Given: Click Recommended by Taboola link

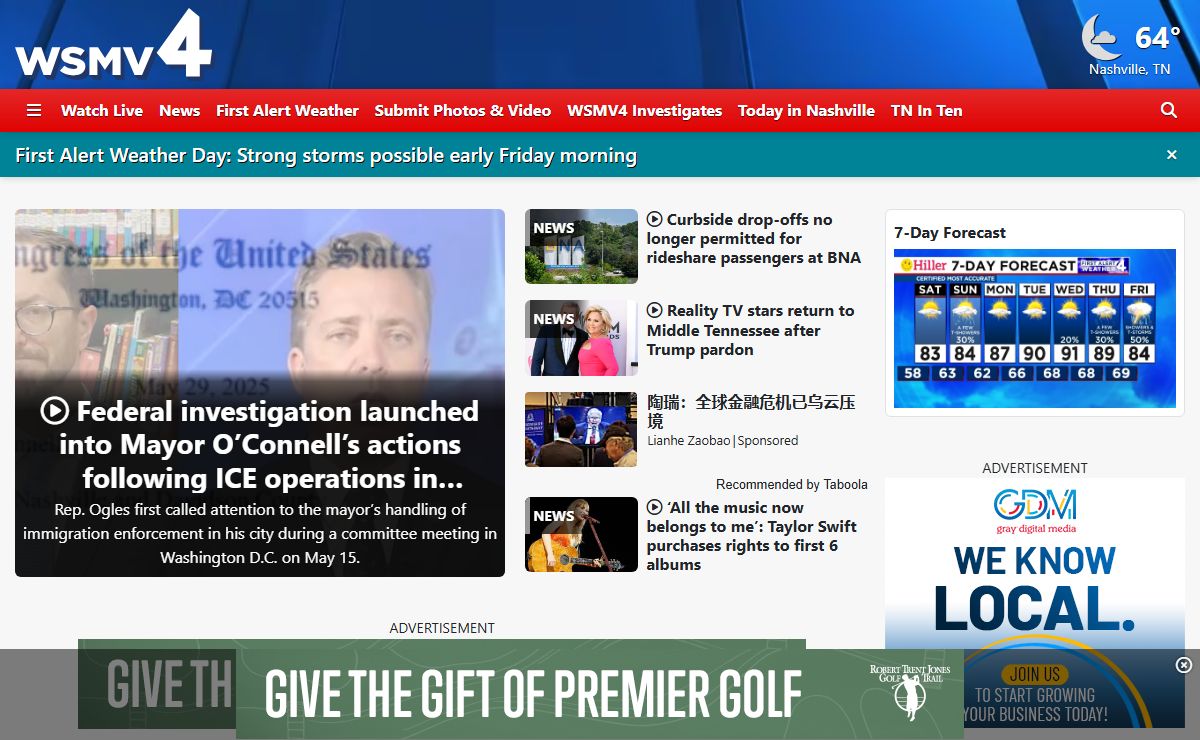Looking at the screenshot, I should [792, 484].
